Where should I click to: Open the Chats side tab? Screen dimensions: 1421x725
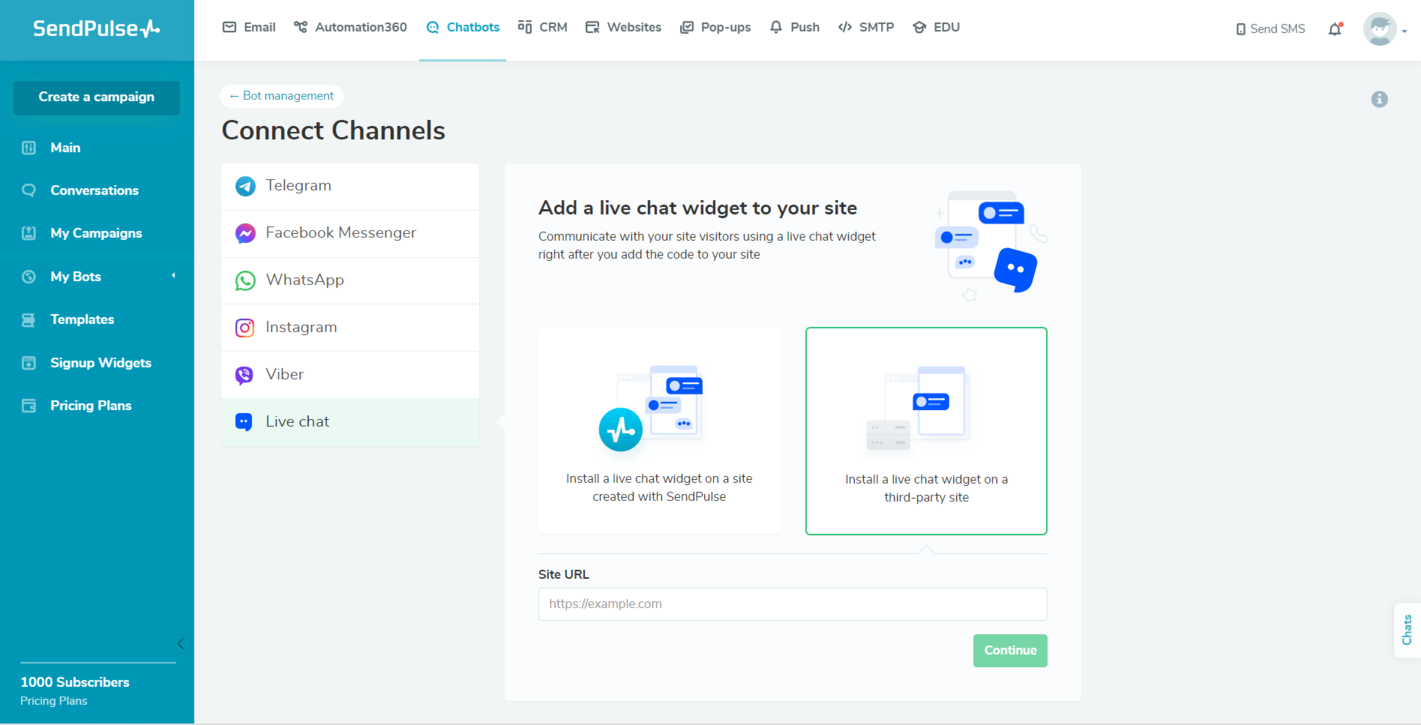(1407, 630)
